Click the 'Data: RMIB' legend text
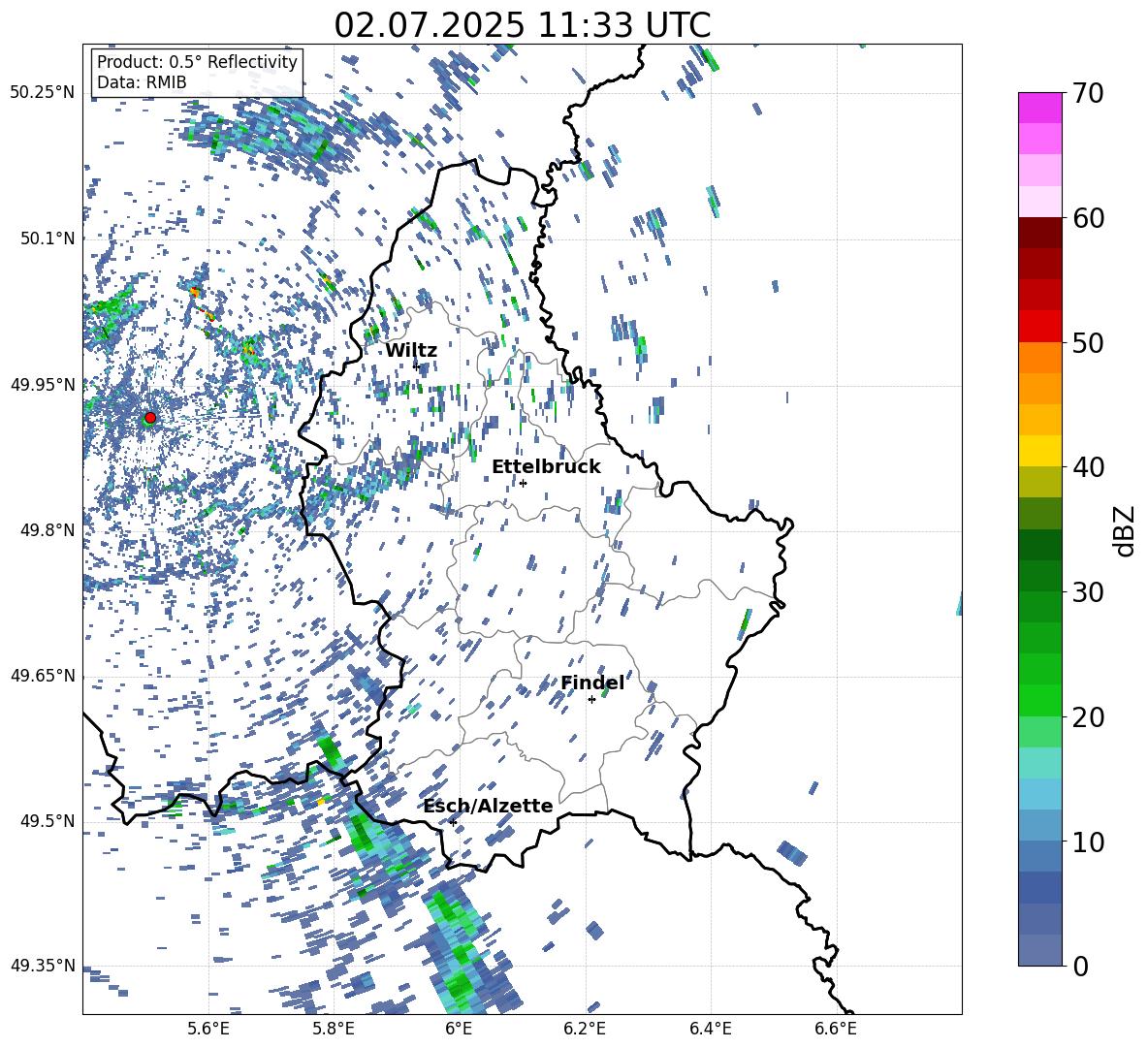1148x1048 pixels. pyautogui.click(x=142, y=82)
